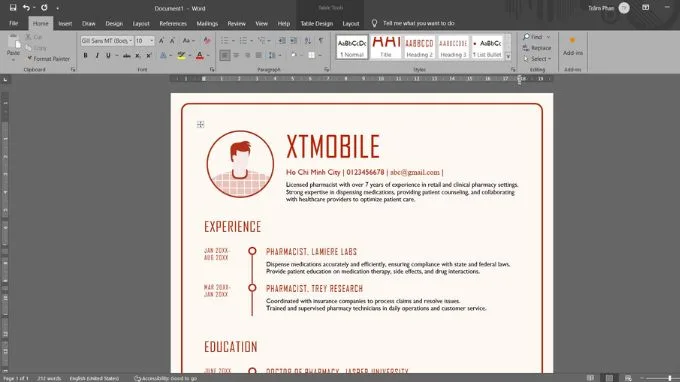Image resolution: width=680 pixels, height=382 pixels.
Task: Click the Text Effects icon
Action: (x=163, y=56)
